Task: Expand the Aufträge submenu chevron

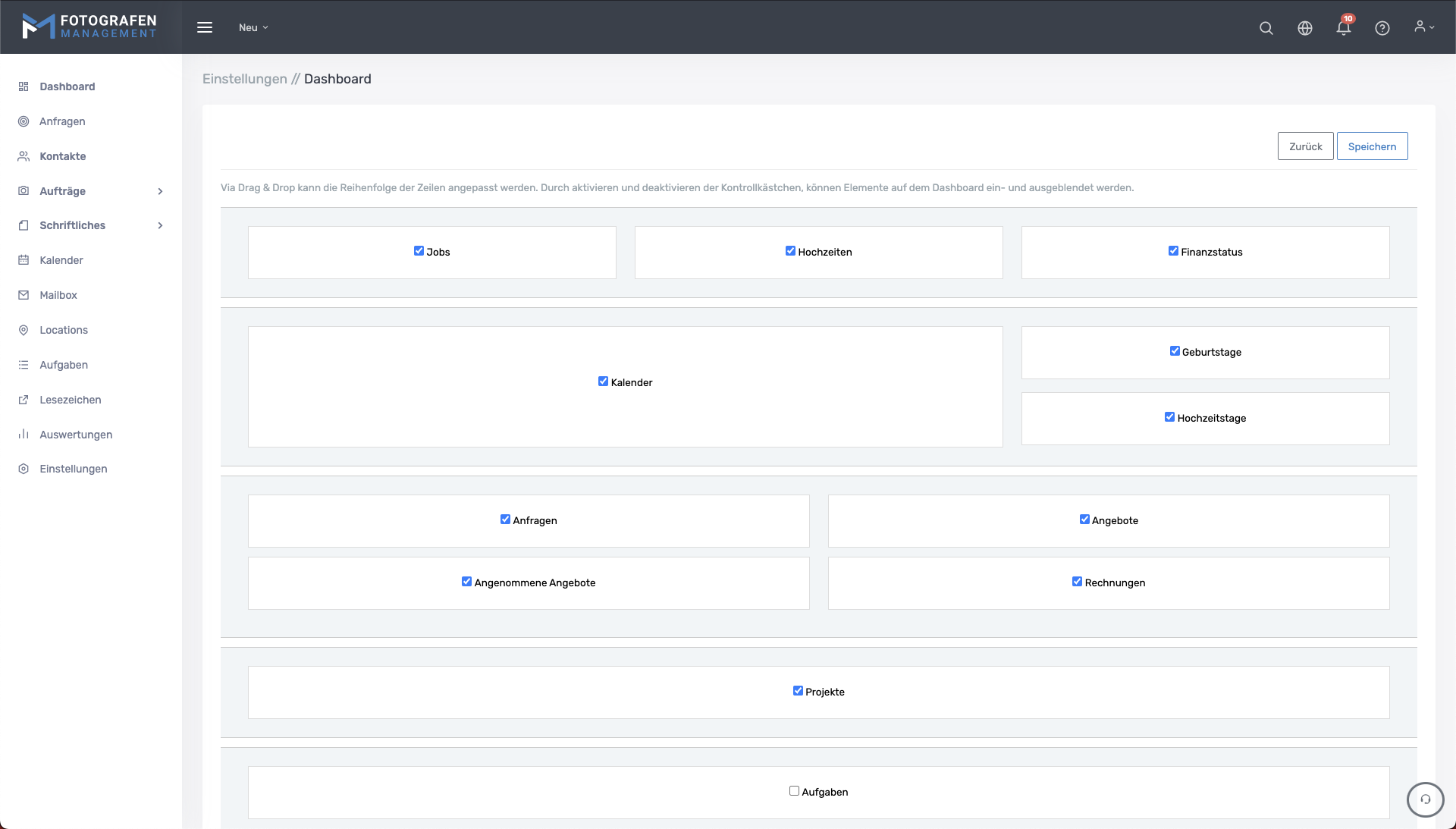Action: 160,191
